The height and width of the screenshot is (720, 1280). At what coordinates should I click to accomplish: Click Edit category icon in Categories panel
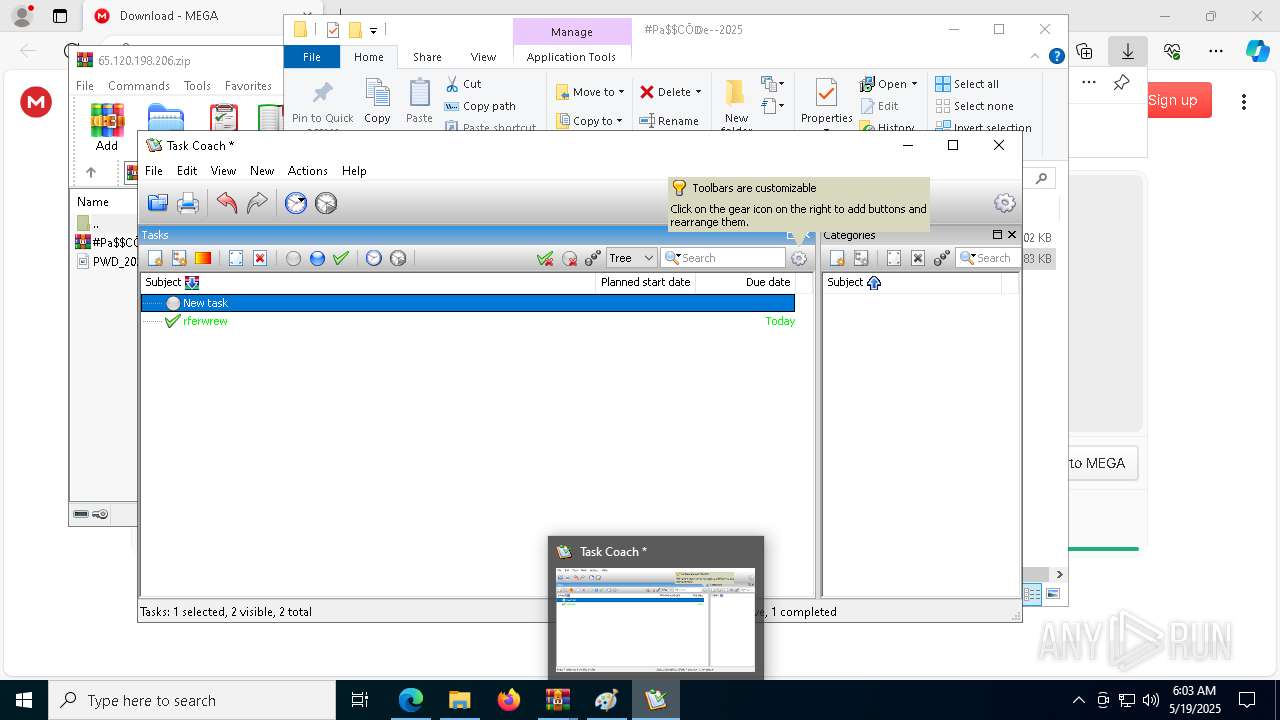click(894, 258)
